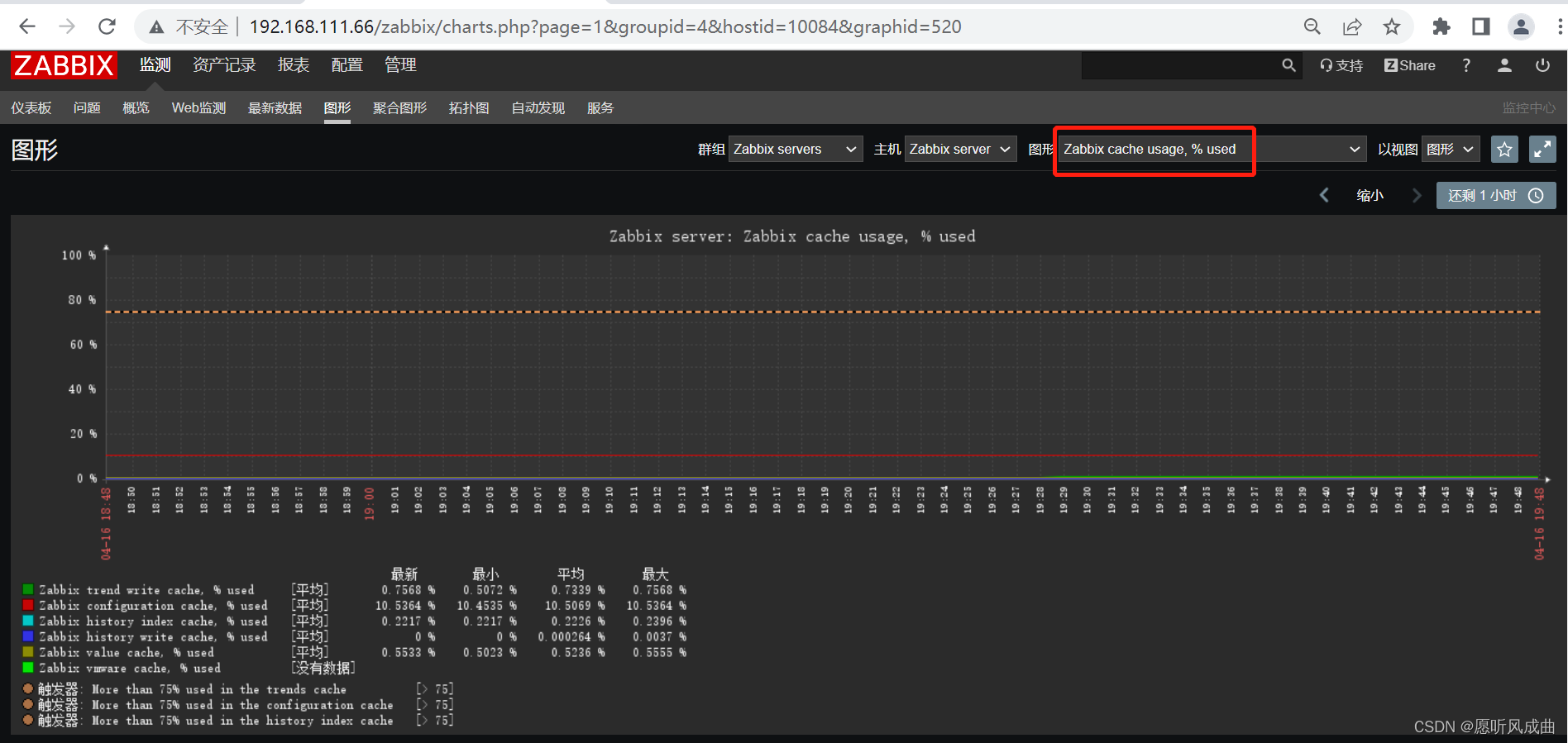Go to 自动发现 discovery submenu
The height and width of the screenshot is (743, 1568).
tap(538, 108)
